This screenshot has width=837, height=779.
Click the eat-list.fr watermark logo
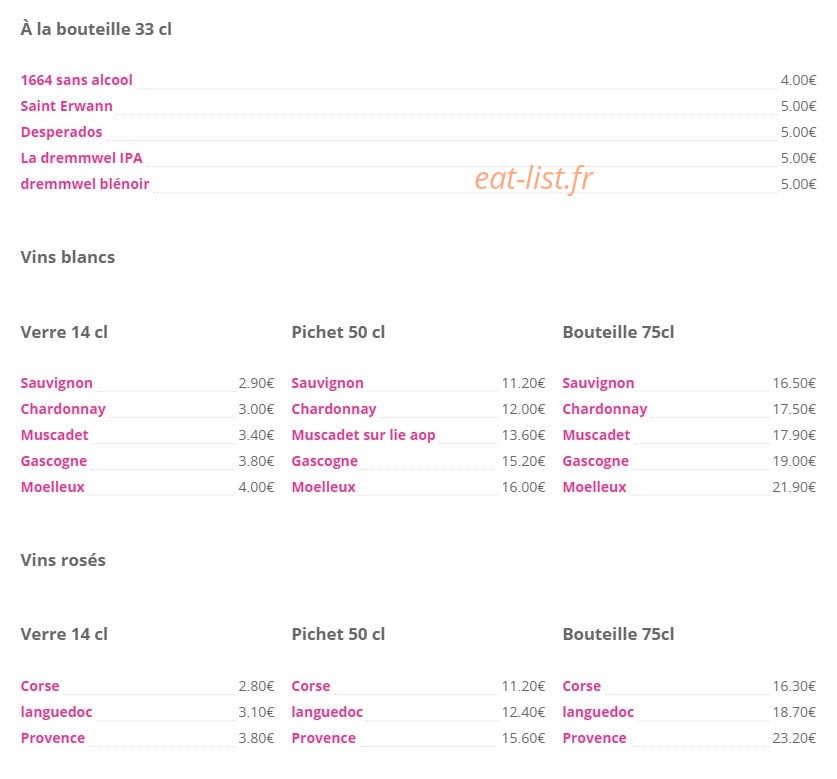(x=534, y=178)
